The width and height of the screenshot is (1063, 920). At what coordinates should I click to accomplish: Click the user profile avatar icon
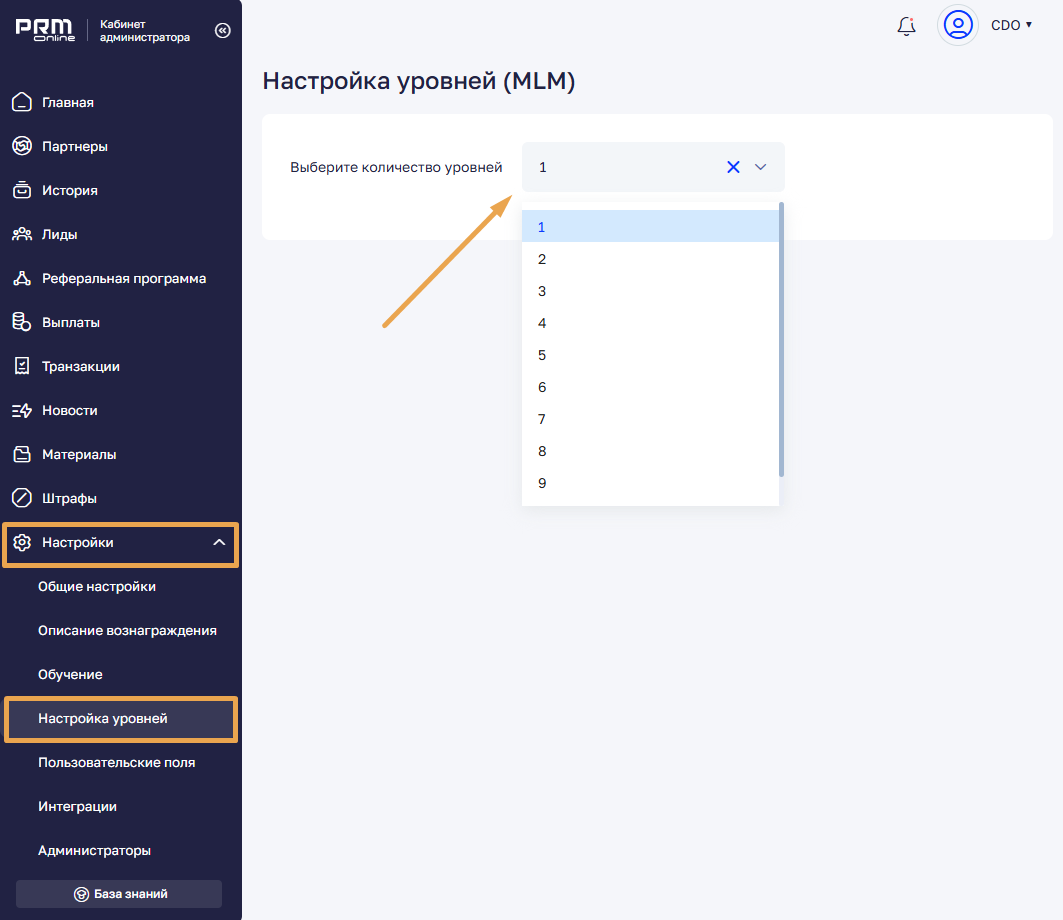pos(957,25)
